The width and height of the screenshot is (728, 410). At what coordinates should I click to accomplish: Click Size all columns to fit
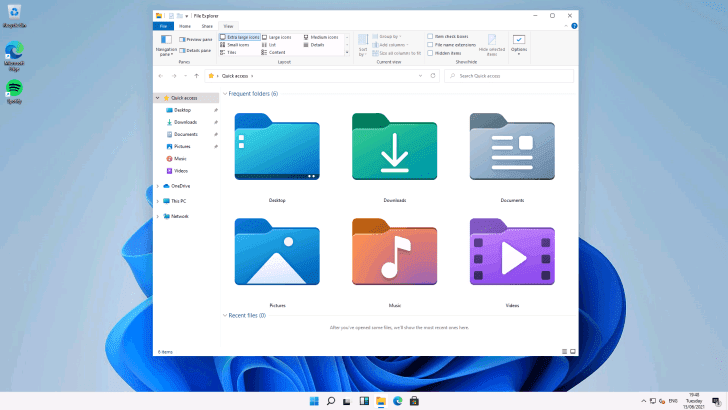(396, 53)
